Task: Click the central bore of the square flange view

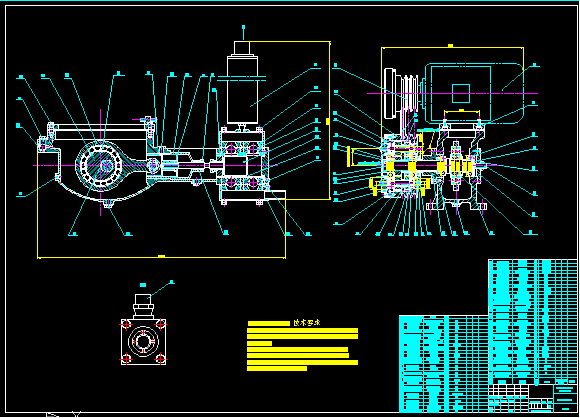Action: (143, 341)
